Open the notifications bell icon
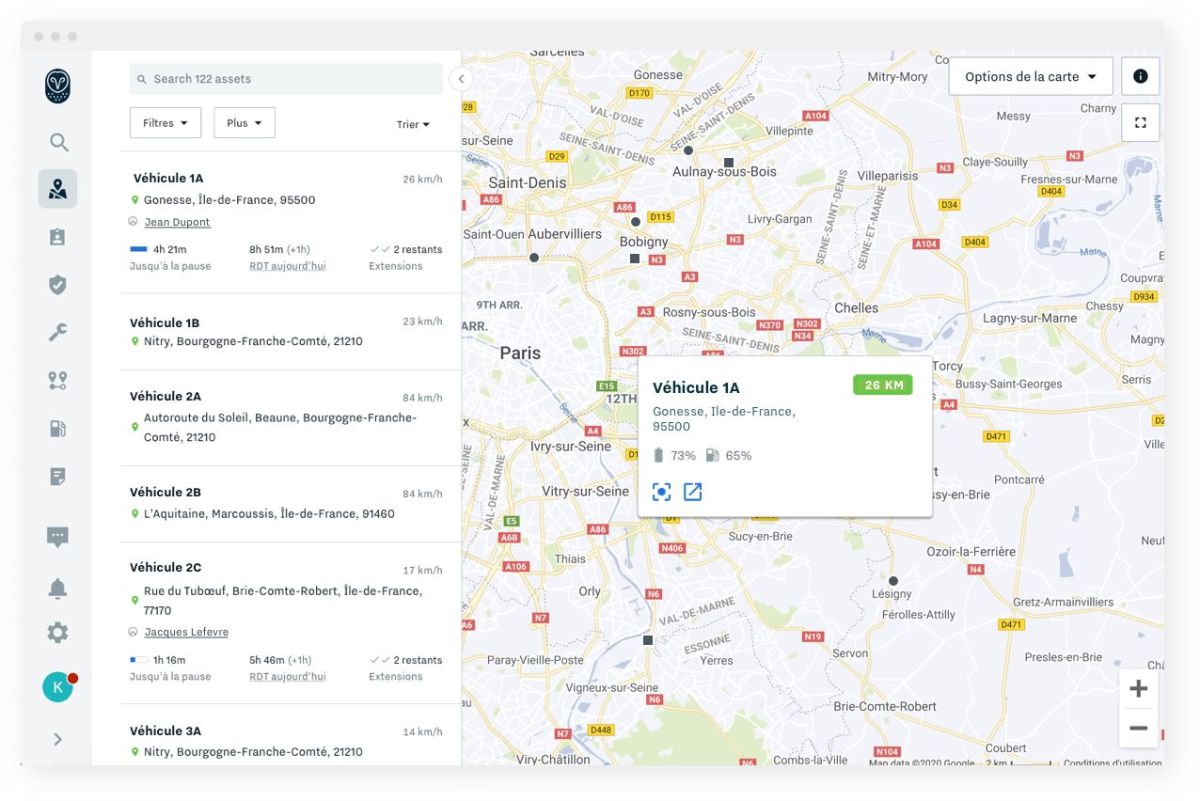This screenshot has height=801, width=1200. point(58,589)
